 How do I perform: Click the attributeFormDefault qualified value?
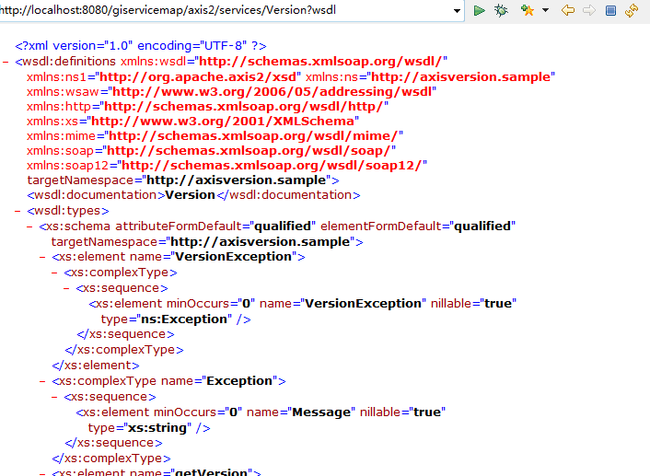point(282,226)
